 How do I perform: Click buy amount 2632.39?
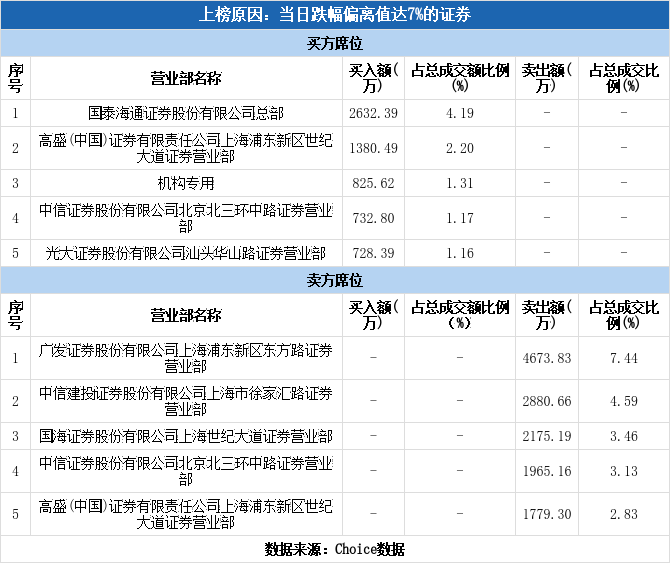pos(373,113)
